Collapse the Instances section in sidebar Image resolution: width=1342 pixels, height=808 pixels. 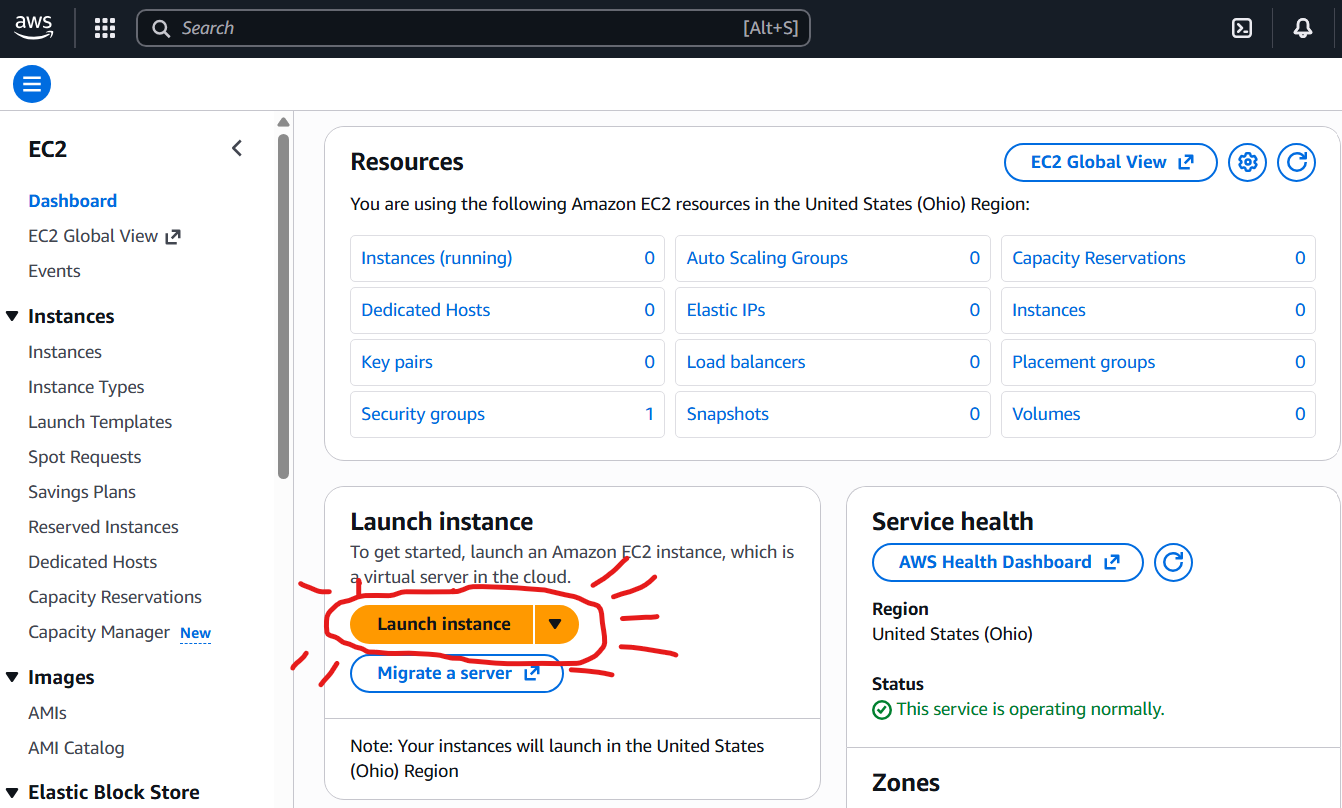(x=12, y=316)
